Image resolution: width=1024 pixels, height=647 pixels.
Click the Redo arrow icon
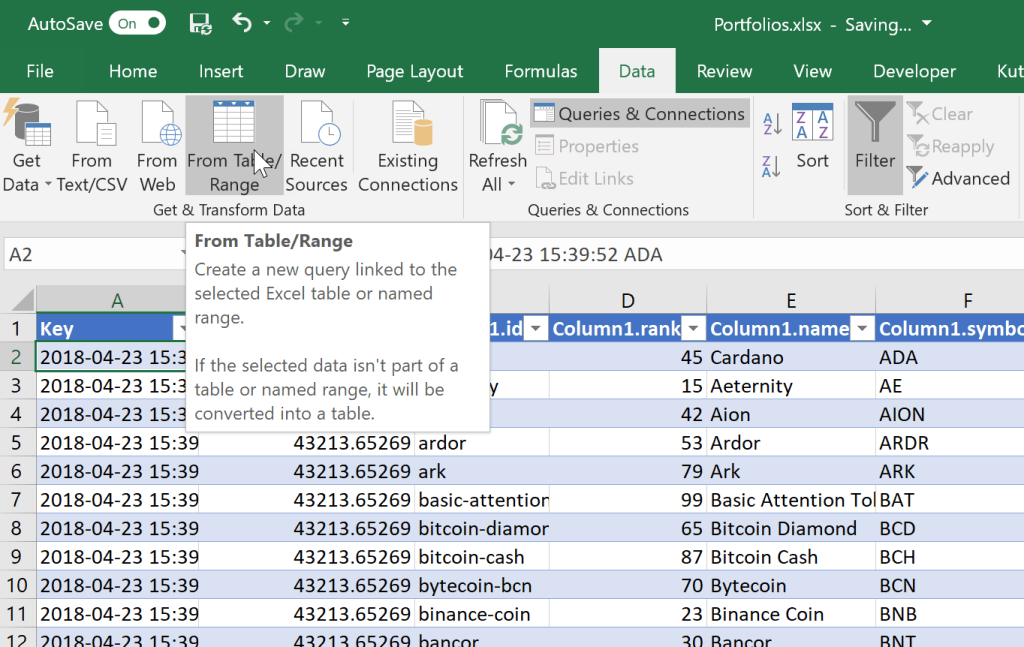pos(294,23)
